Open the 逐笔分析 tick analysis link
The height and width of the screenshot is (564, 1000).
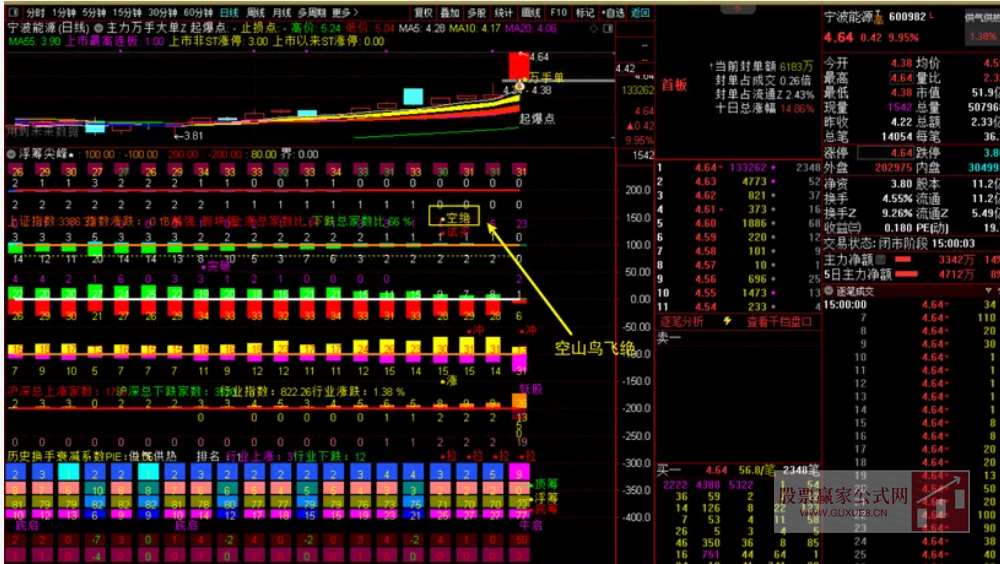click(x=682, y=322)
